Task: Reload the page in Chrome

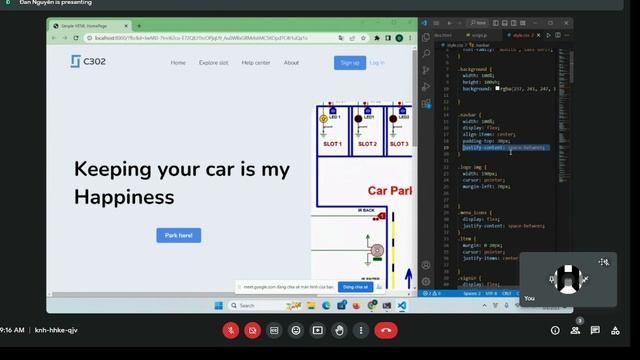Action: pyautogui.click(x=76, y=38)
